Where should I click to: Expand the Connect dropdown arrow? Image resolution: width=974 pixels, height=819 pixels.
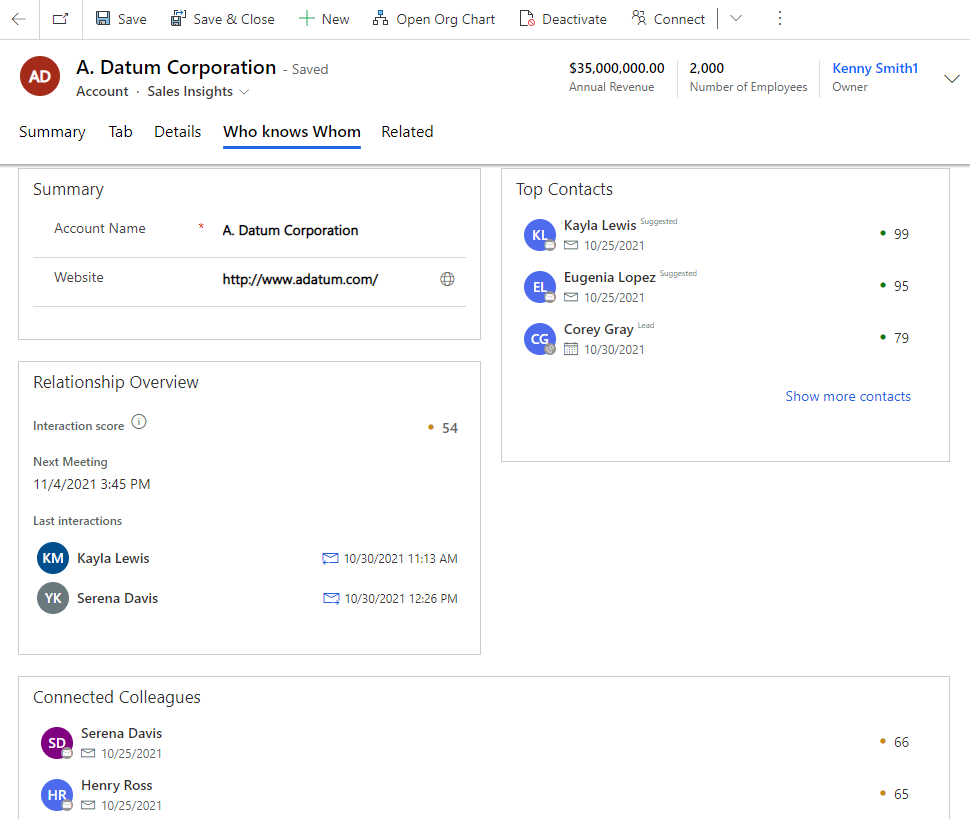coord(736,19)
